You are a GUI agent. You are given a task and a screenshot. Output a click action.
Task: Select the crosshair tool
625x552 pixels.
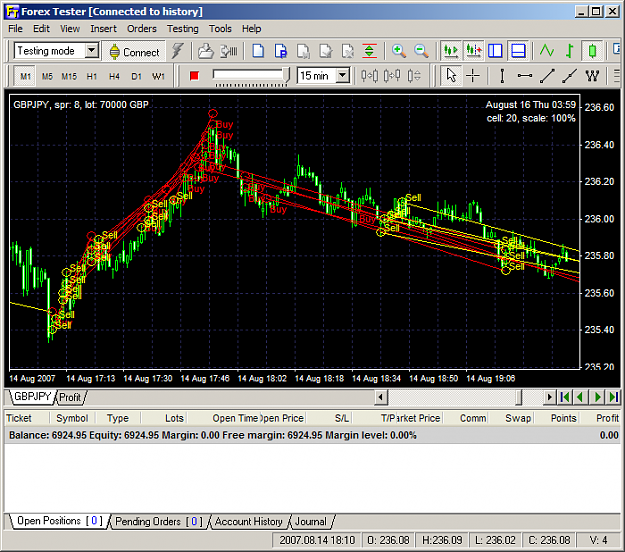tap(473, 75)
